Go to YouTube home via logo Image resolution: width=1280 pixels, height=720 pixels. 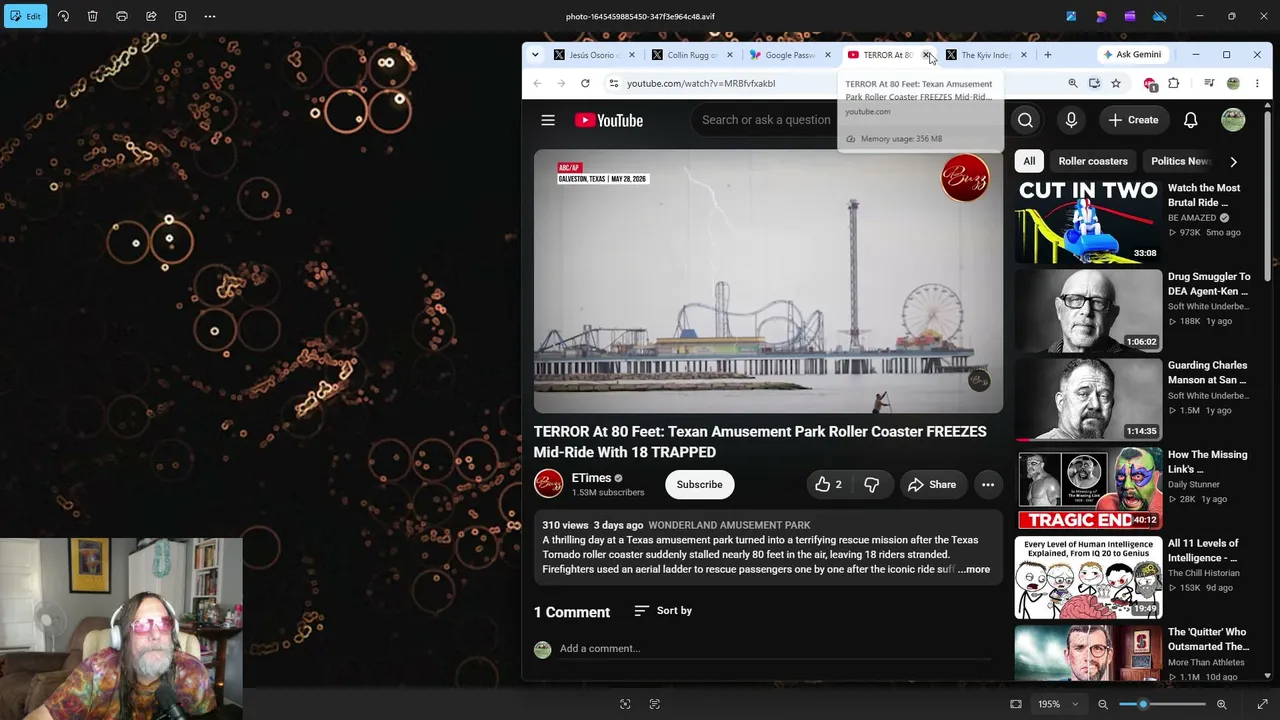coord(609,120)
